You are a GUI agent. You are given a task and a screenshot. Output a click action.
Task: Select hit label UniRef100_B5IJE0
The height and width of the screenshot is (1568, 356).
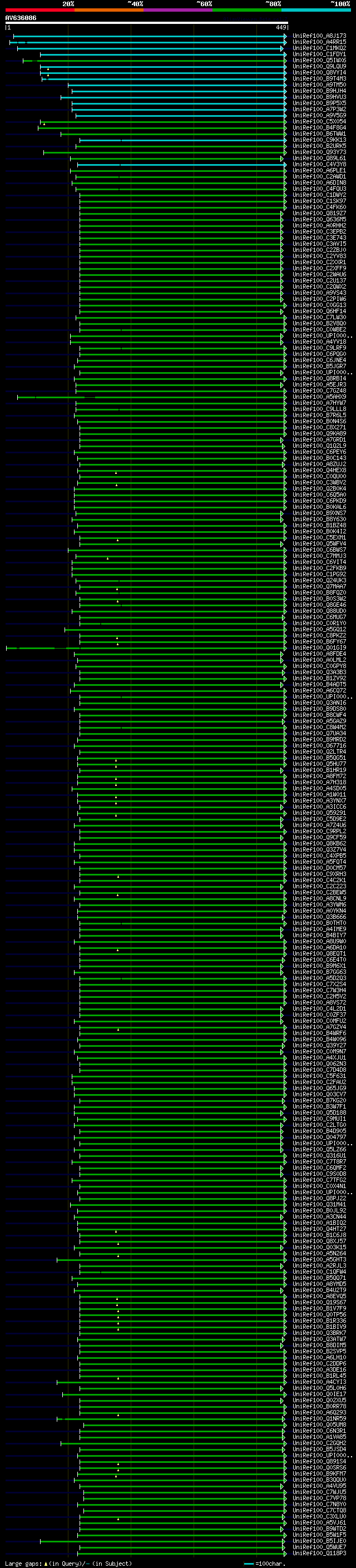pos(319,1541)
